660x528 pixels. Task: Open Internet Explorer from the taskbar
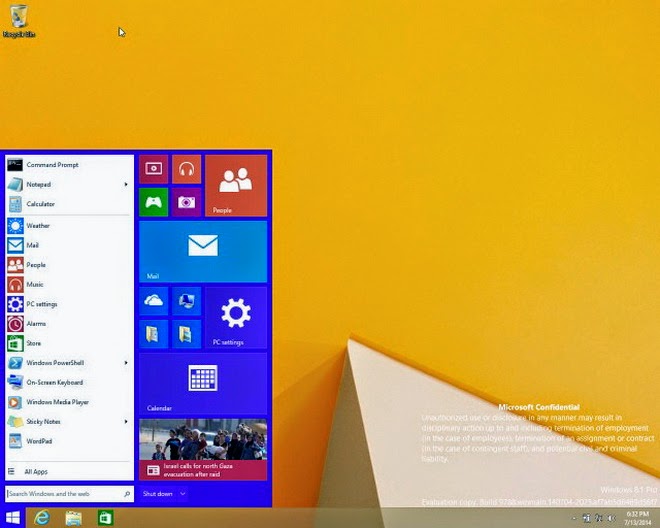42,518
